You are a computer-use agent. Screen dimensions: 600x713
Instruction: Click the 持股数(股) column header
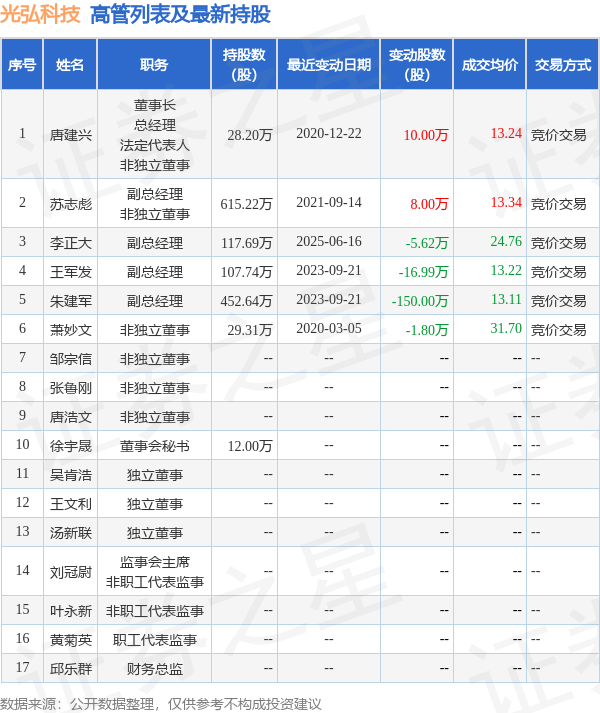click(x=244, y=64)
